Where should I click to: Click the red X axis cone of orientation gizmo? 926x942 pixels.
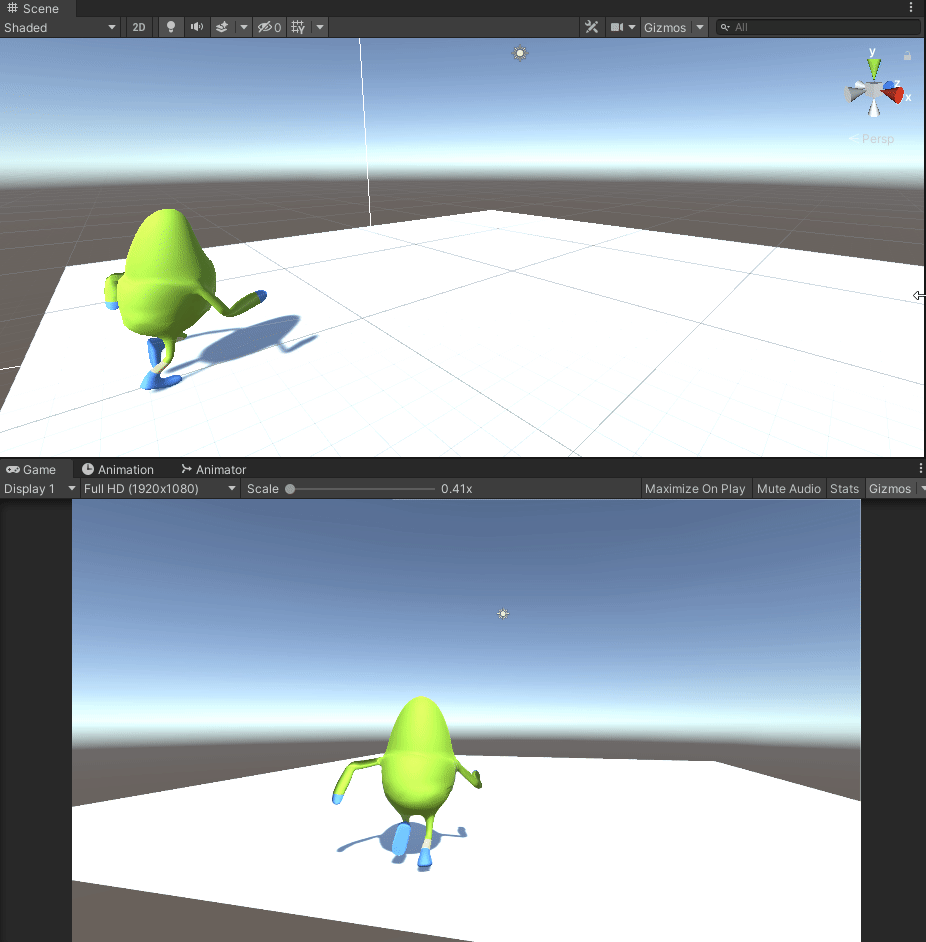894,95
